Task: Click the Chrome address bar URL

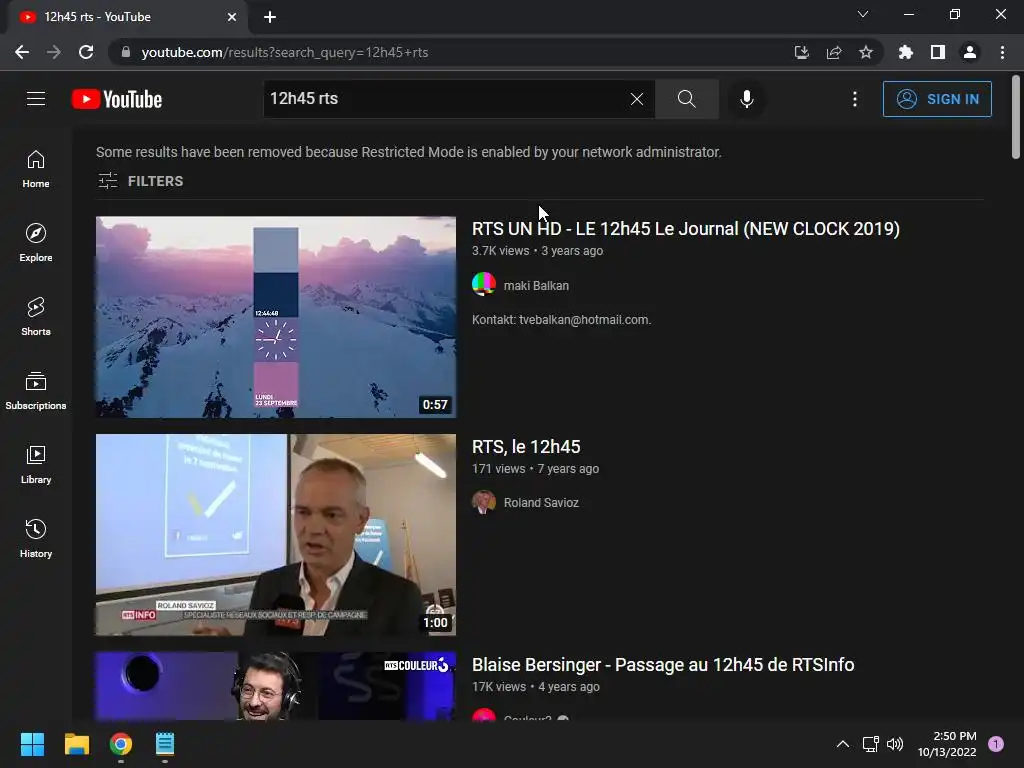Action: [285, 52]
